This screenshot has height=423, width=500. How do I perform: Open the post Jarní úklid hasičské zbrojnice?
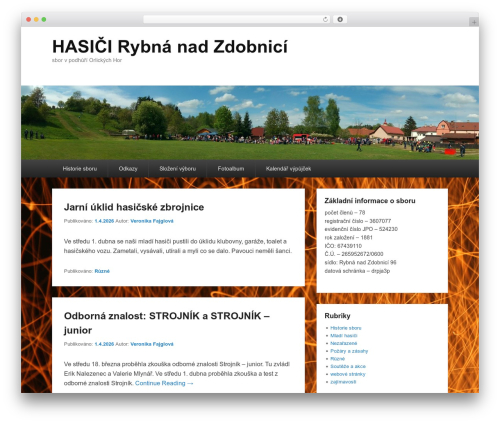(x=134, y=207)
